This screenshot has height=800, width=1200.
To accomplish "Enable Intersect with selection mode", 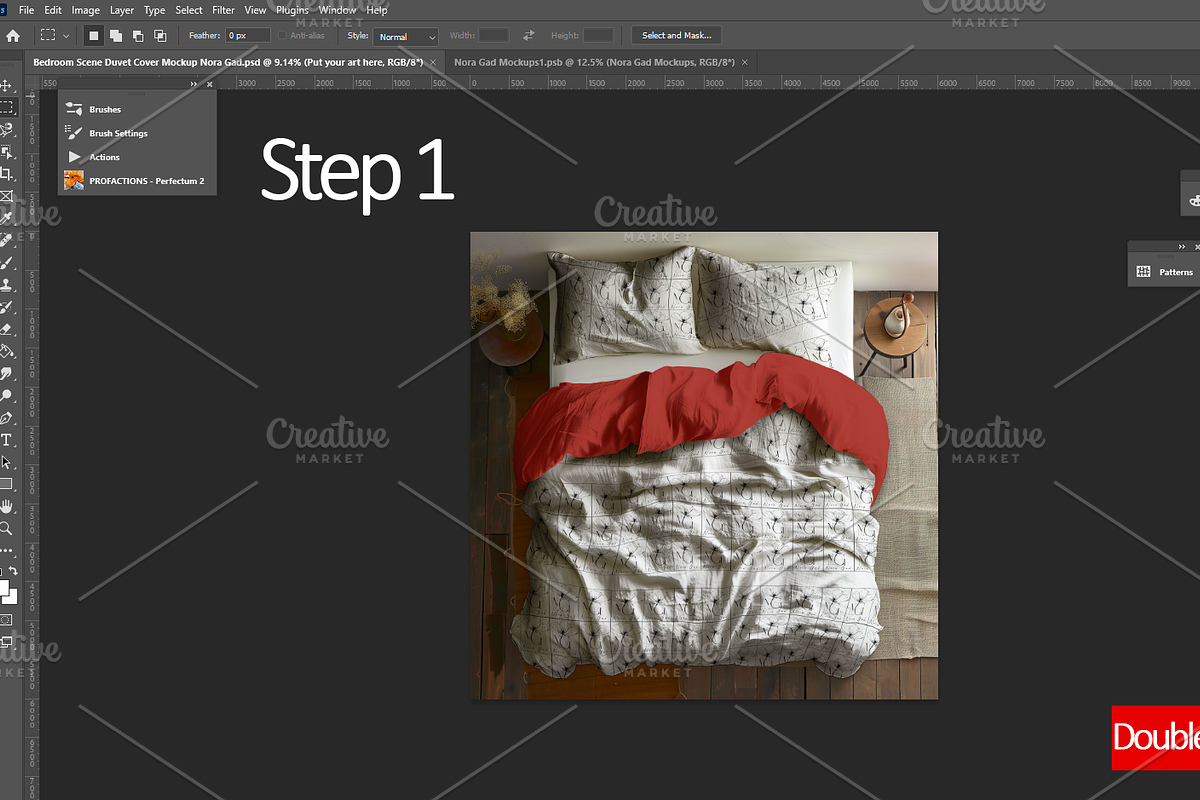I will [160, 36].
